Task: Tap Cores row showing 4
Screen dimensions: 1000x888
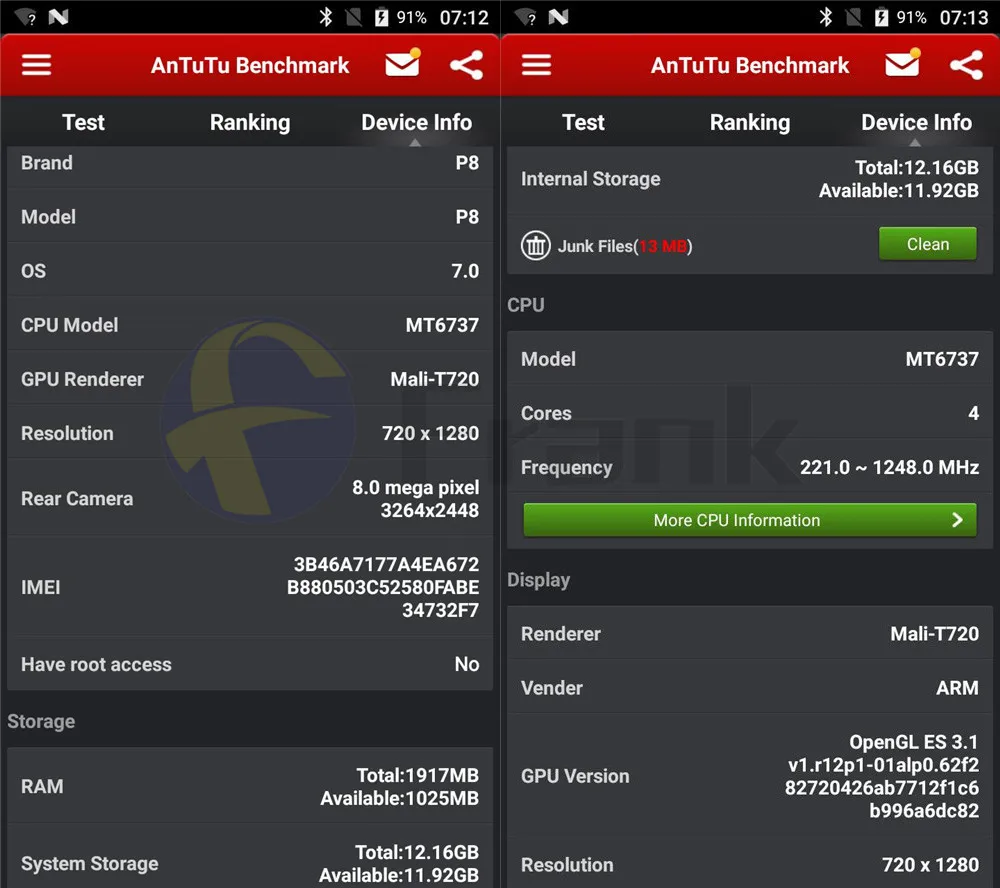Action: click(x=750, y=413)
